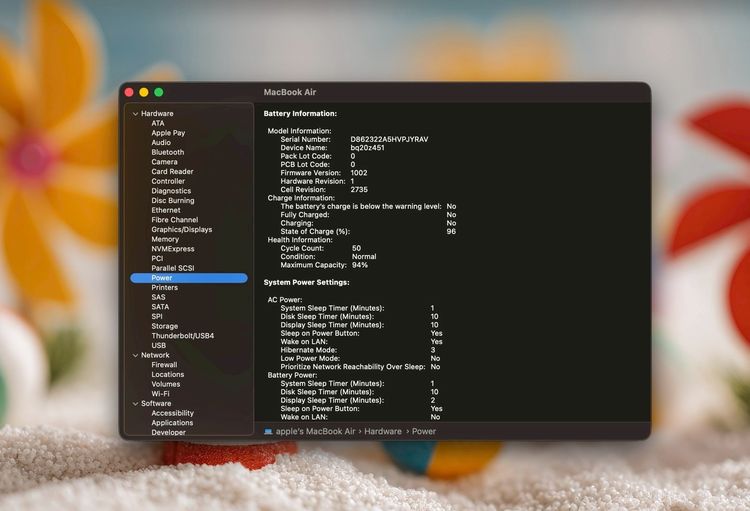Open Wi-Fi under Network
The width and height of the screenshot is (750, 511).
pos(160,394)
